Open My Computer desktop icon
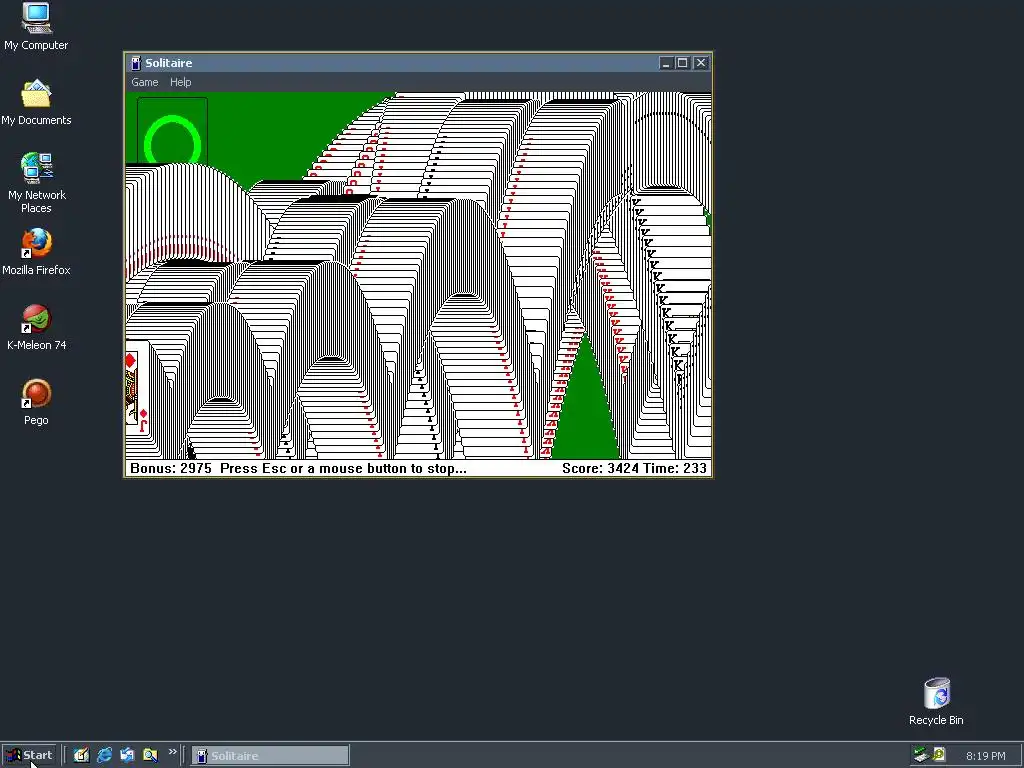Image resolution: width=1024 pixels, height=768 pixels. coord(36,26)
